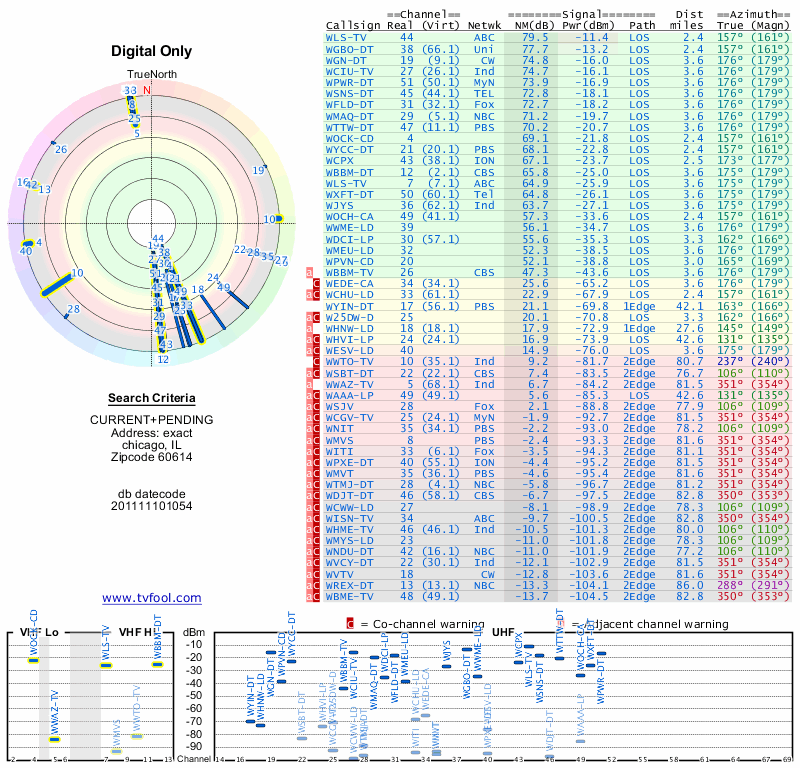Image resolution: width=800 pixels, height=768 pixels.
Task: Open WPWR-DT callsign link in the table
Action: [349, 83]
